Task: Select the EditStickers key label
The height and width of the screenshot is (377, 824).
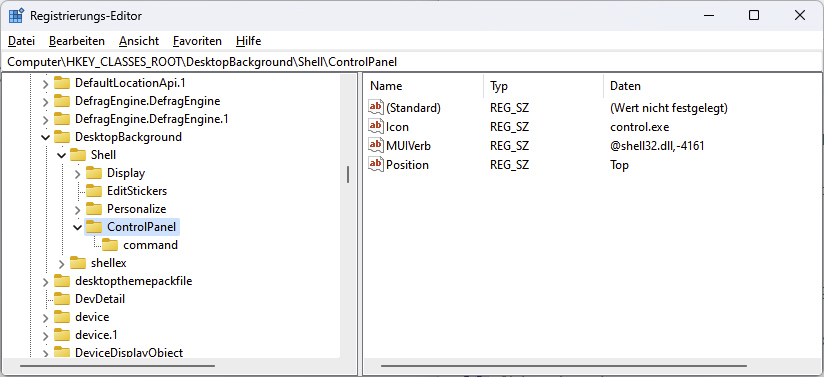Action: [137, 191]
